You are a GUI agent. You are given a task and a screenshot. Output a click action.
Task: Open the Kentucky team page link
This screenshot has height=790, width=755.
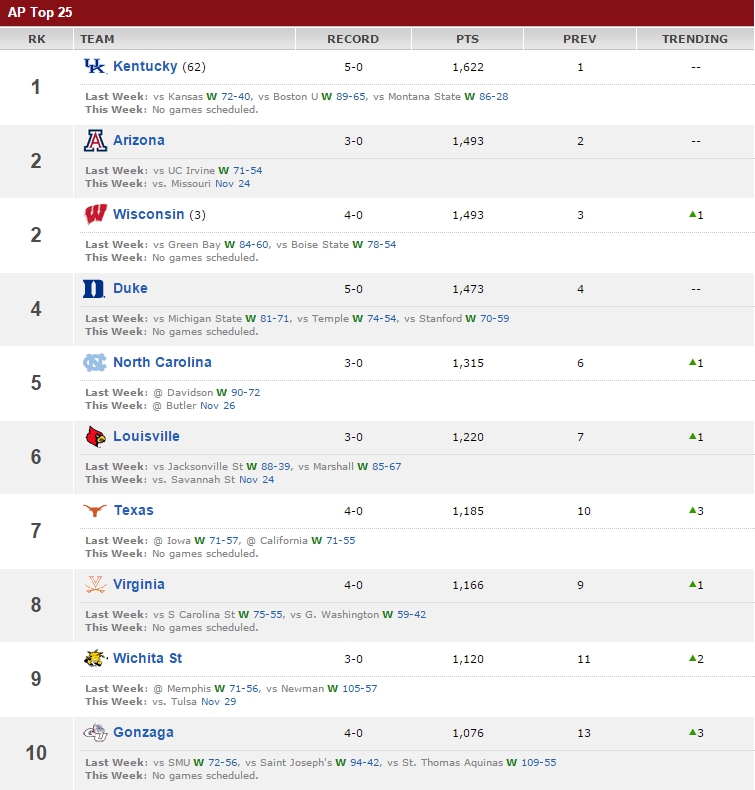click(145, 67)
